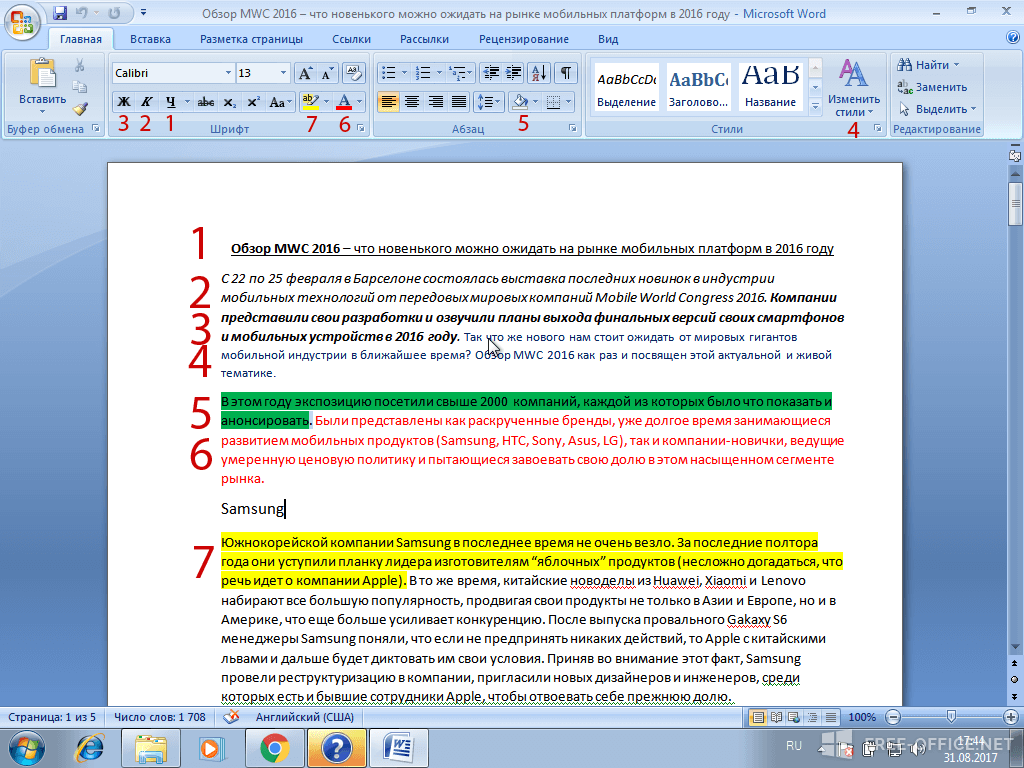Undo the last action
This screenshot has width=1024, height=768.
coord(82,13)
